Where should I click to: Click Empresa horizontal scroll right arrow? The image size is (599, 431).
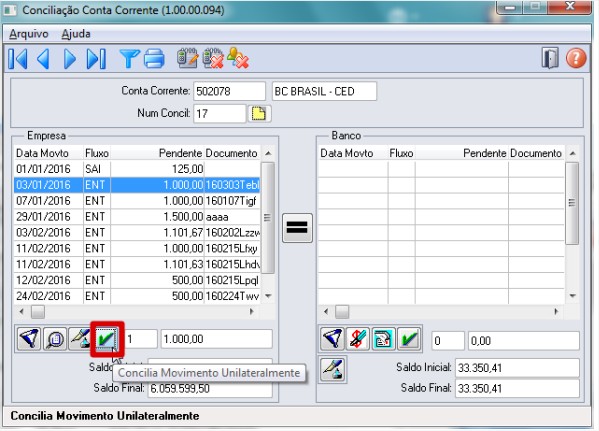pos(251,312)
